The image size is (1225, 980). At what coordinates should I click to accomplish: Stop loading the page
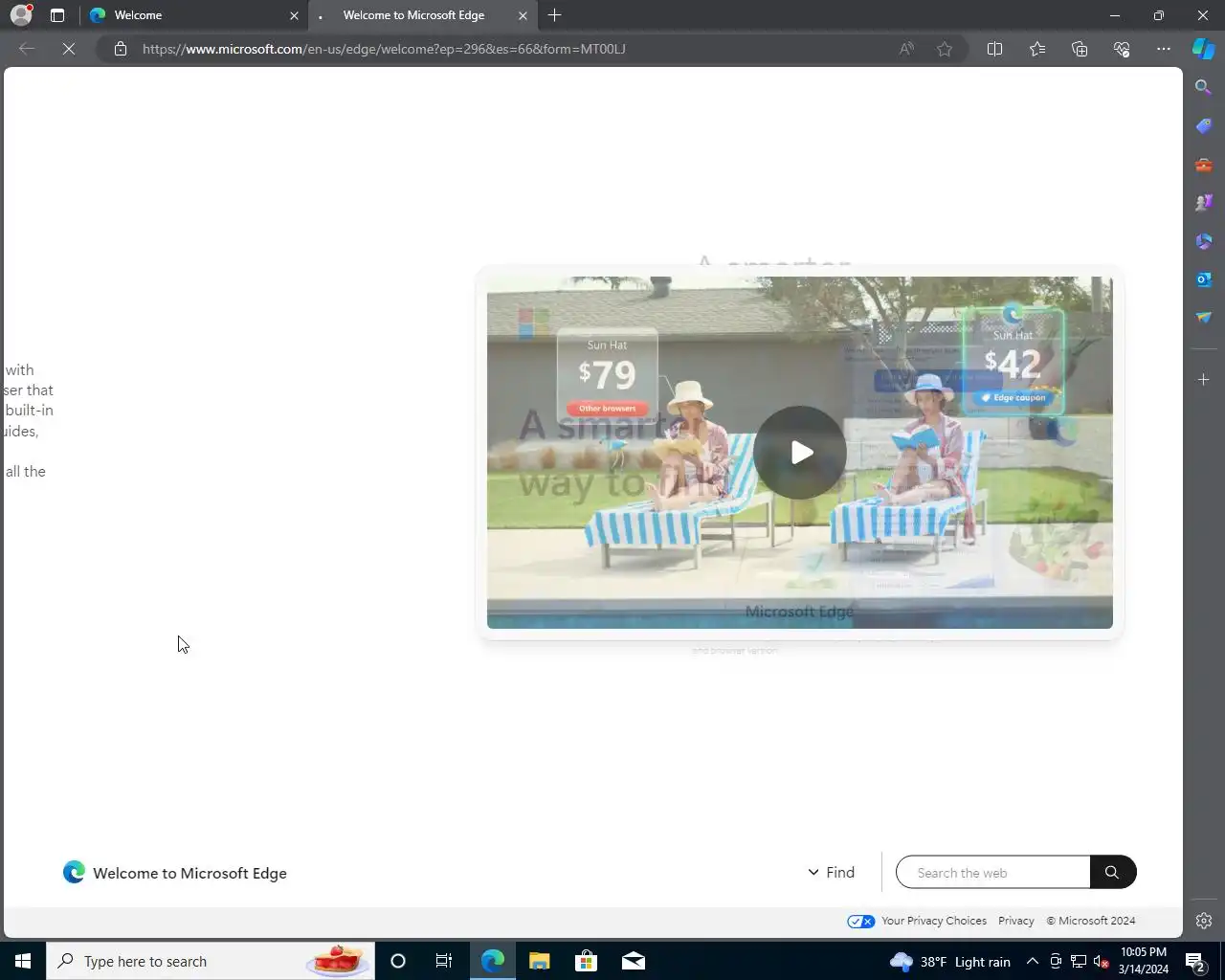[x=69, y=49]
